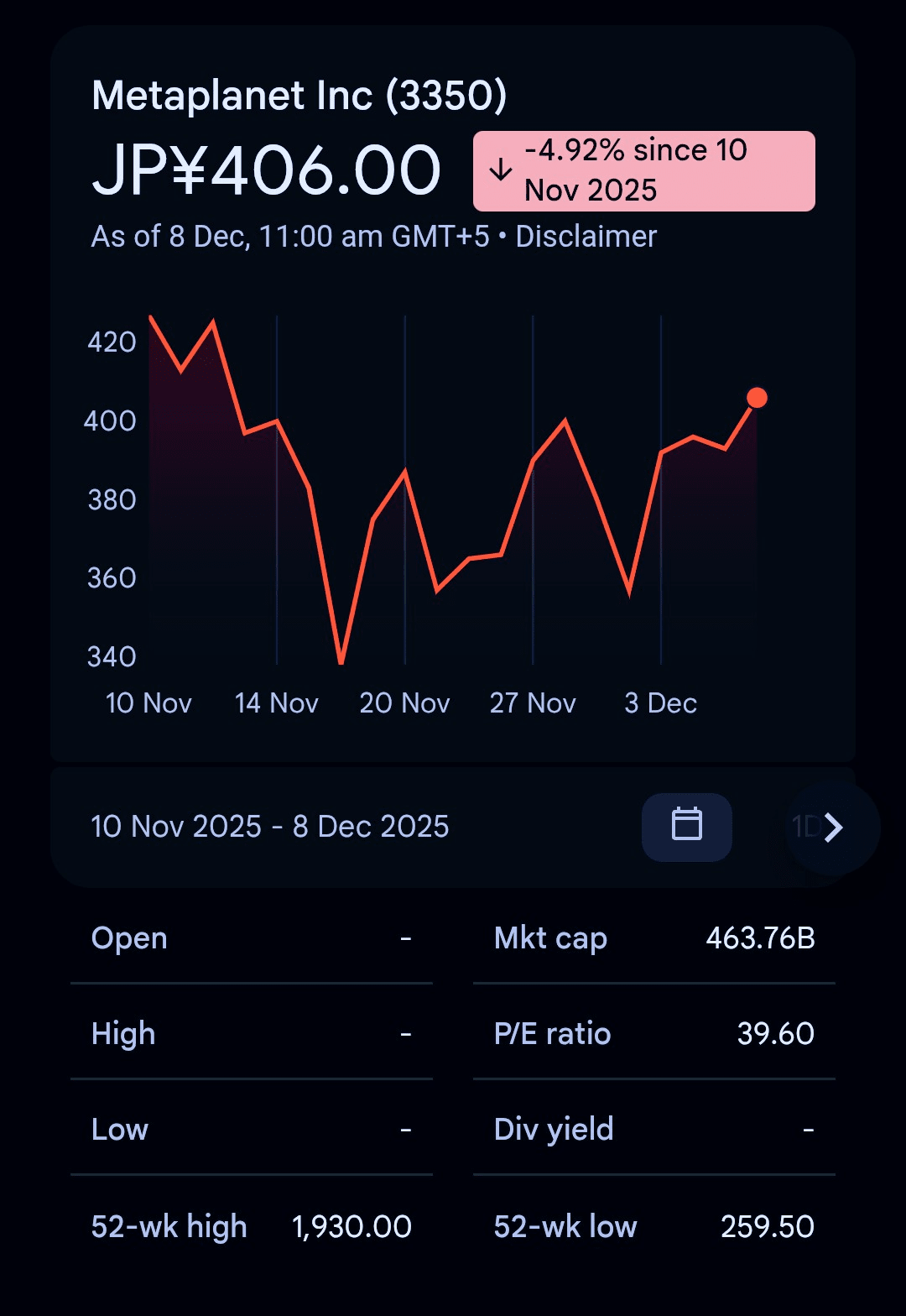This screenshot has height=1316, width=906.
Task: Click the Metaplanet Inc (3350) title
Action: 299,96
